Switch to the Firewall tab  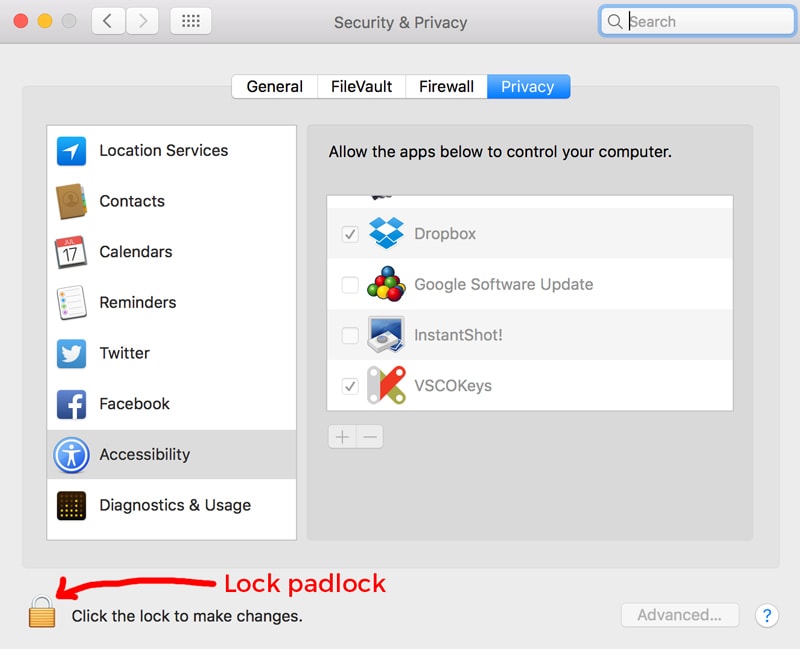pos(447,87)
